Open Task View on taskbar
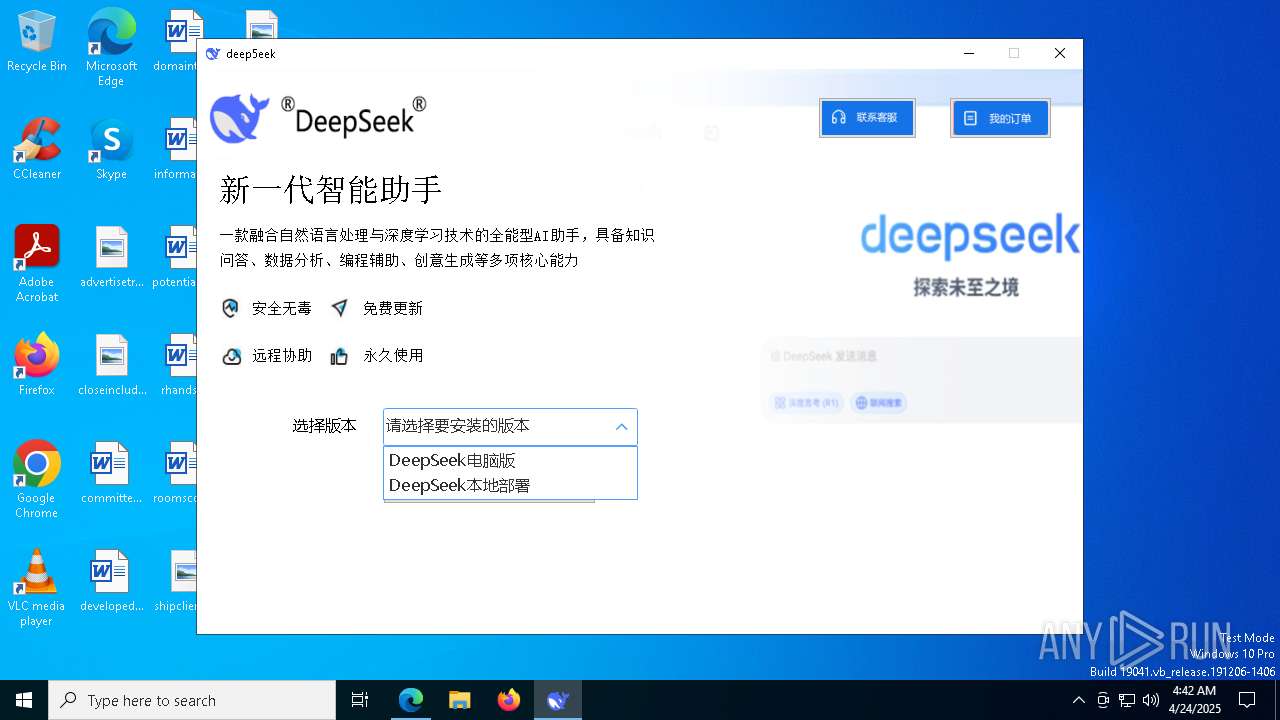Viewport: 1280px width, 720px height. click(360, 700)
